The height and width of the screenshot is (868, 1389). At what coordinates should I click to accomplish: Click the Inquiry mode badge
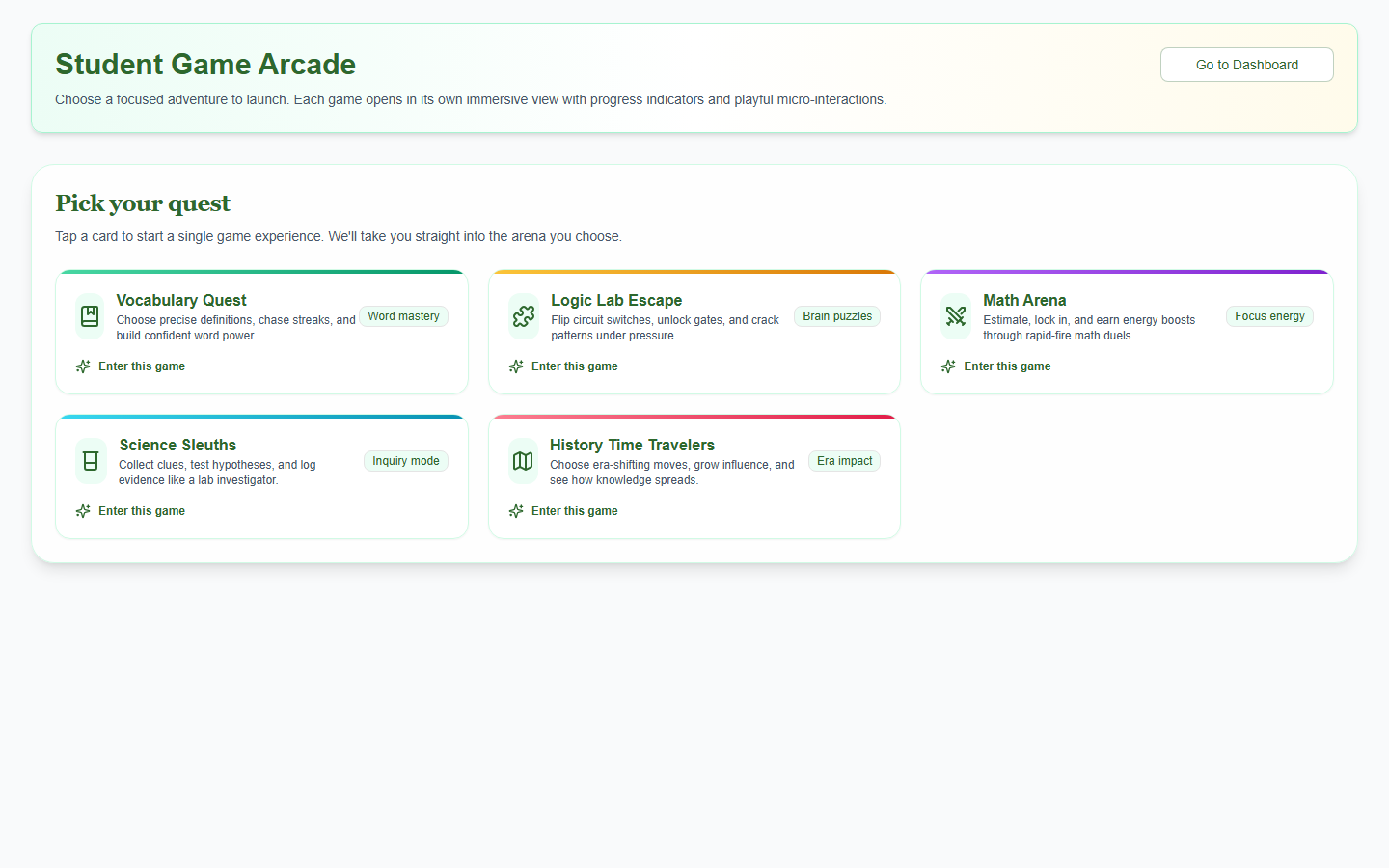coord(405,461)
